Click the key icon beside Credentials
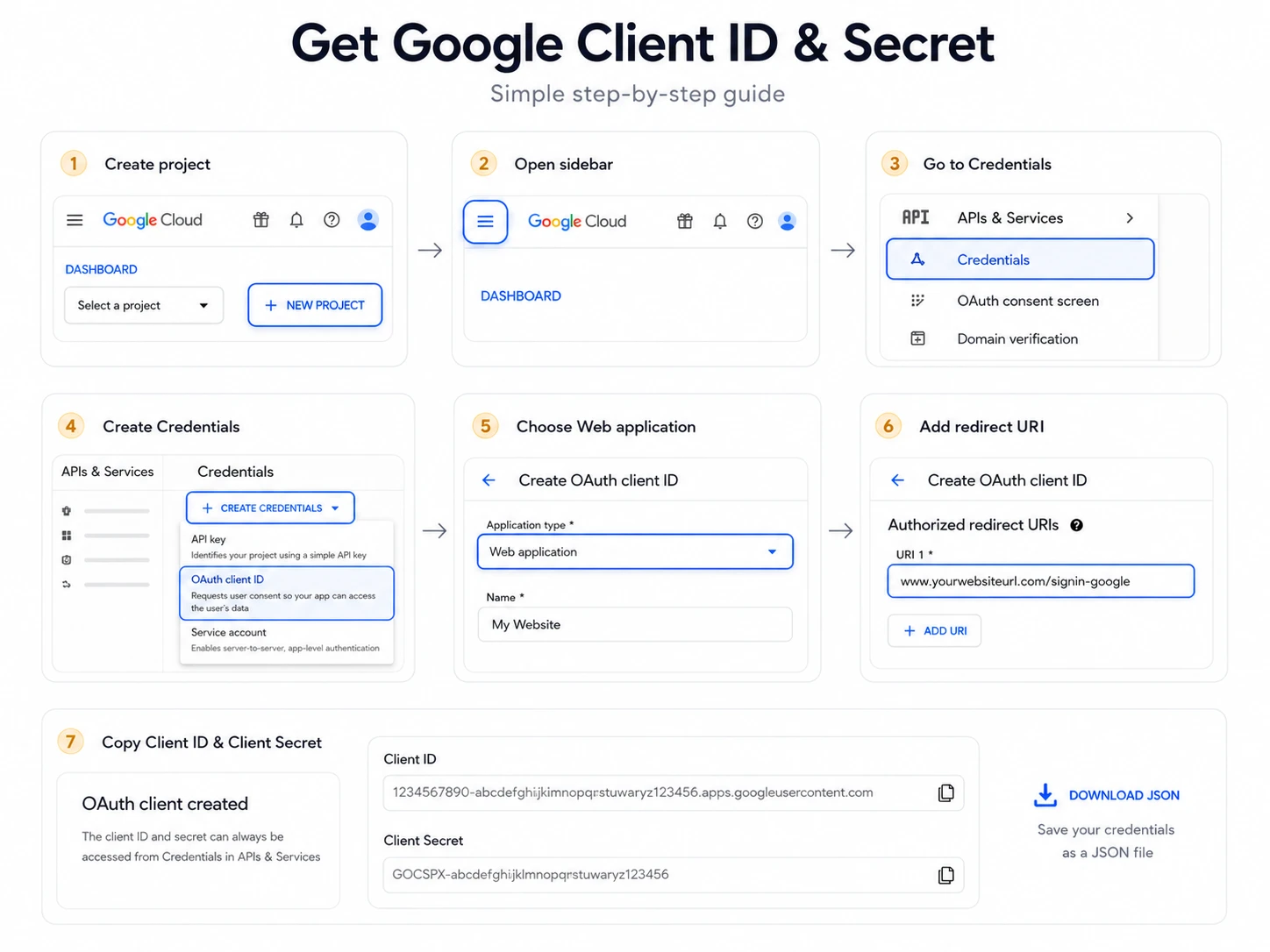 (918, 259)
